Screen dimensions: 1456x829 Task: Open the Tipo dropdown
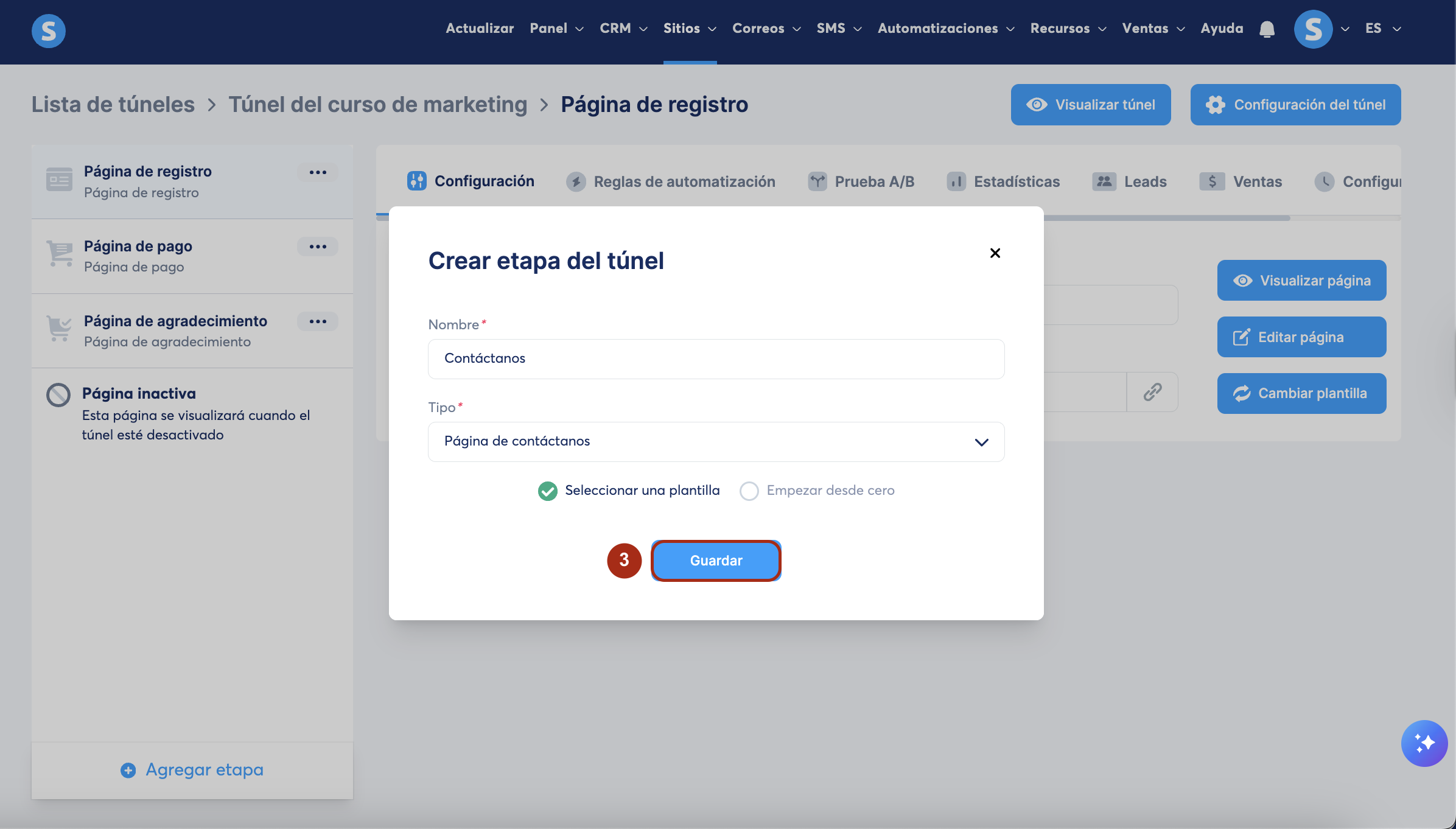[716, 442]
